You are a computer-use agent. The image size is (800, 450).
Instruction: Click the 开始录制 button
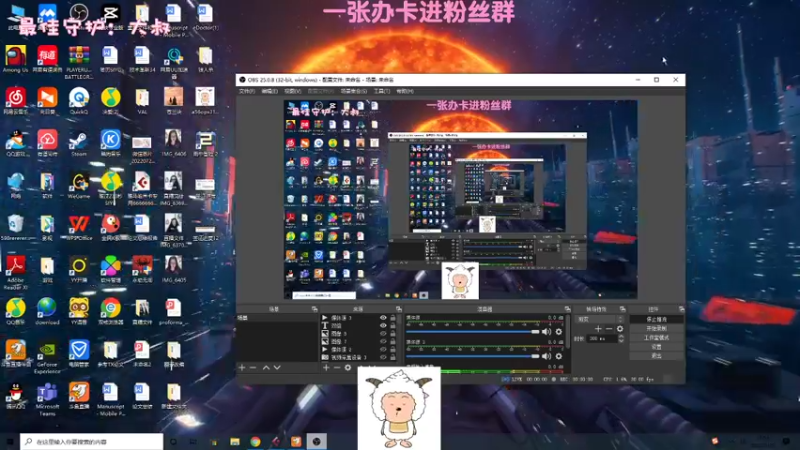coord(657,329)
